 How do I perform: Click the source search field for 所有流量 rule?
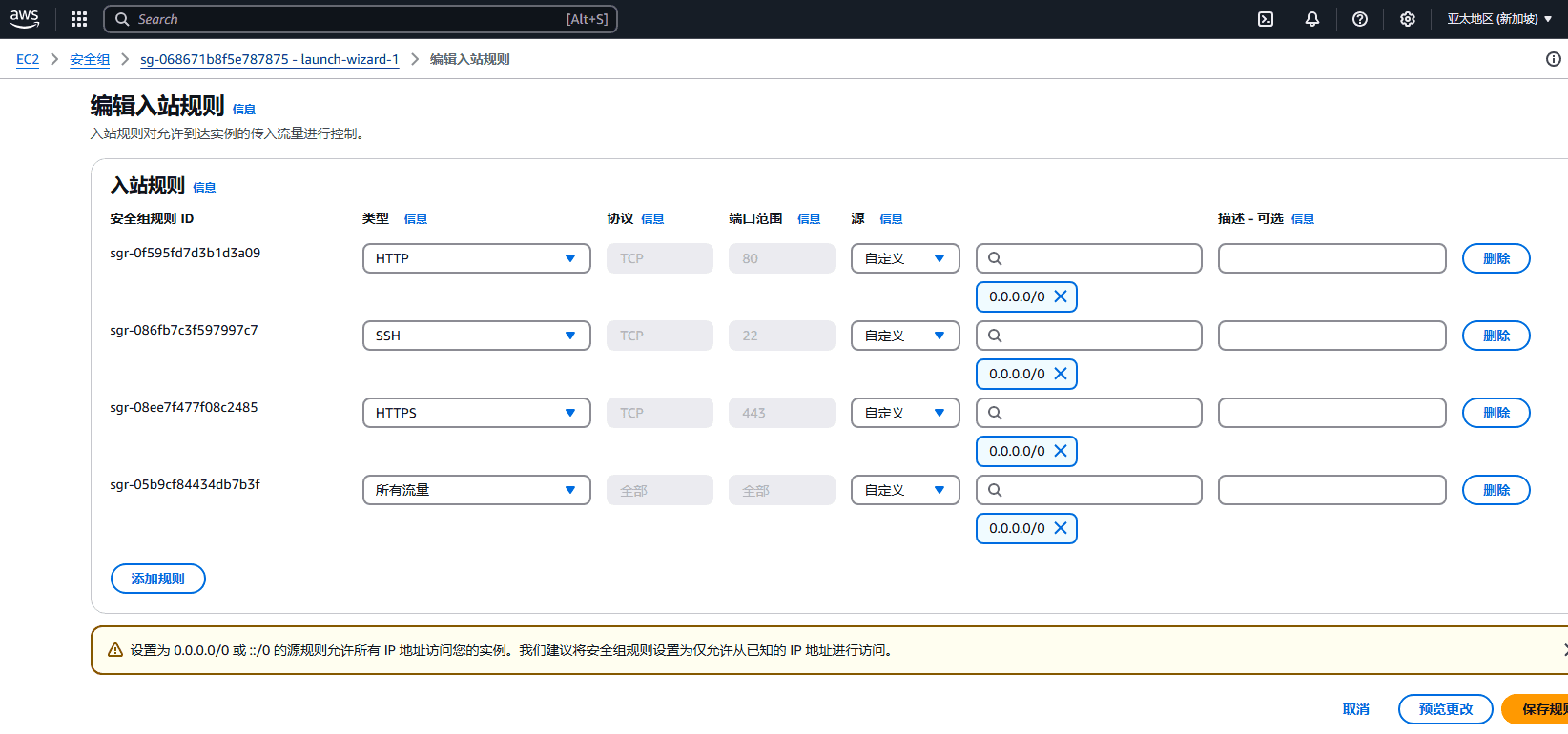tap(1089, 490)
